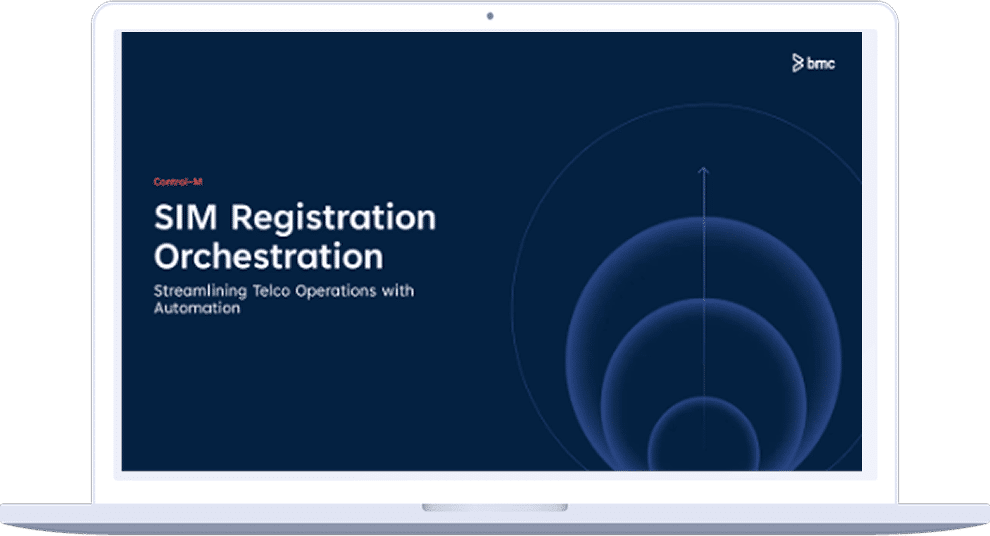Click the "SIM Registration" title line
Image resolution: width=990 pixels, height=536 pixels.
[x=294, y=218]
